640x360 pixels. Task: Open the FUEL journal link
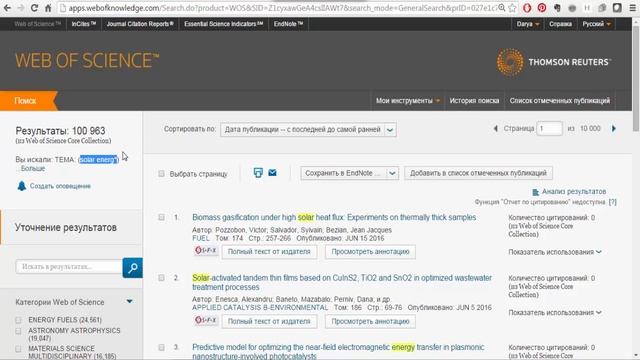point(200,238)
